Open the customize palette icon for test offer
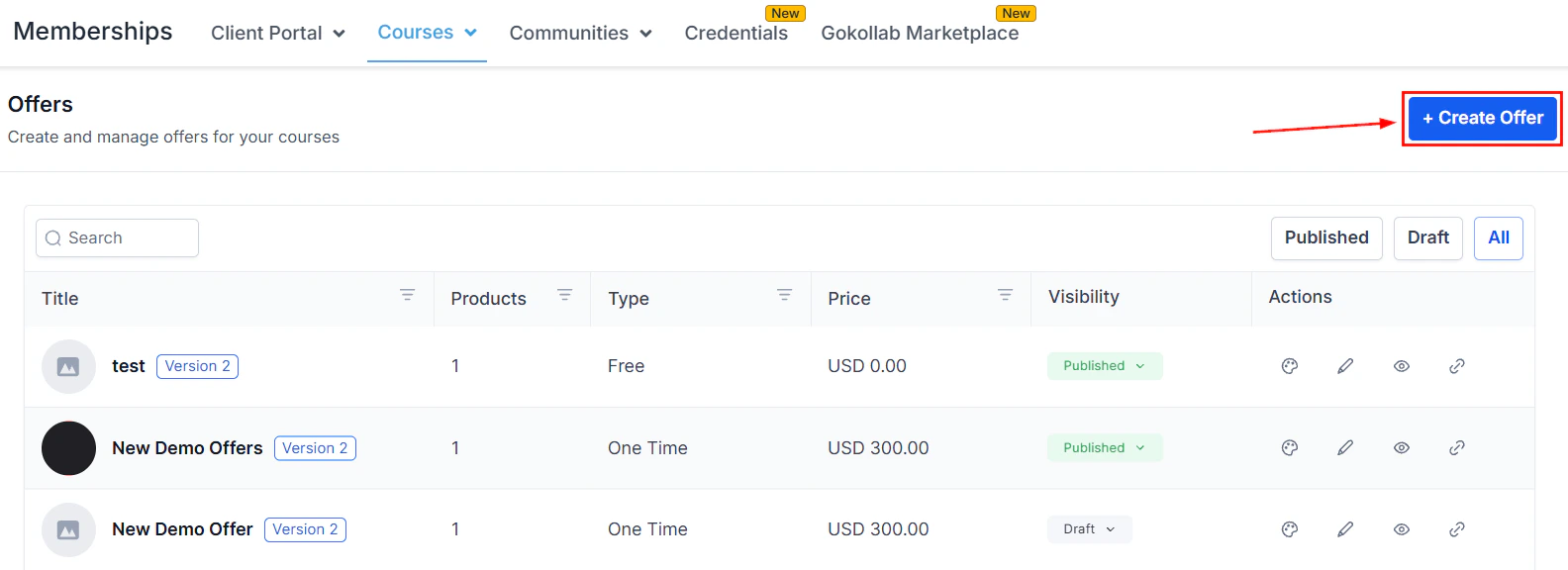1568x570 pixels. coord(1290,366)
